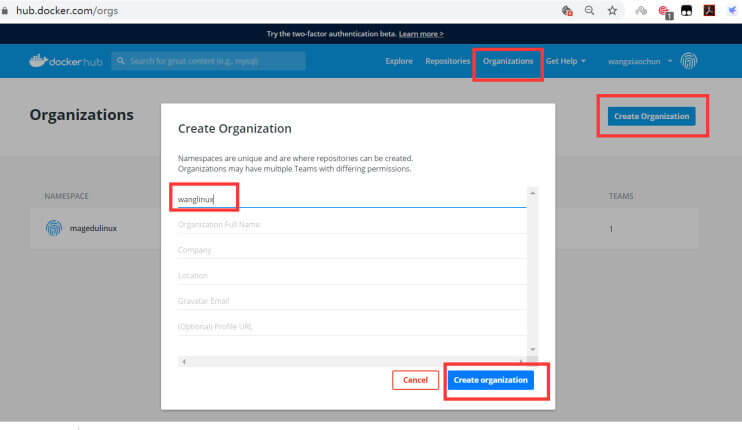The width and height of the screenshot is (742, 430).
Task: Confirm with Create organization button in dialog
Action: pos(491,380)
